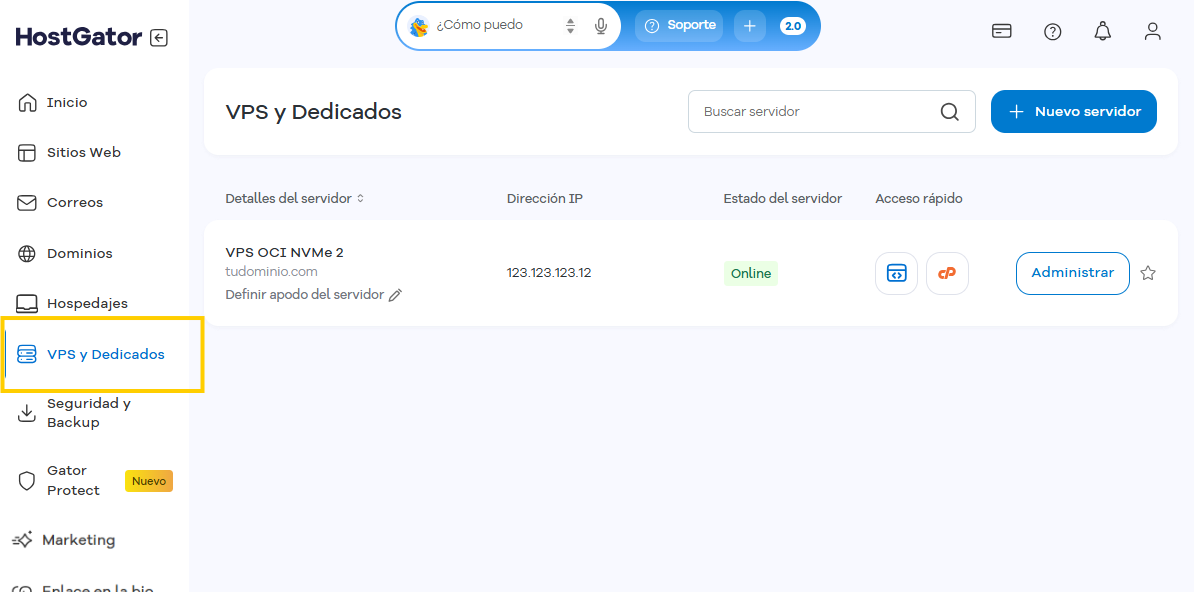Click the IP address 123.123.123.12
The width and height of the screenshot is (1194, 592).
(549, 273)
